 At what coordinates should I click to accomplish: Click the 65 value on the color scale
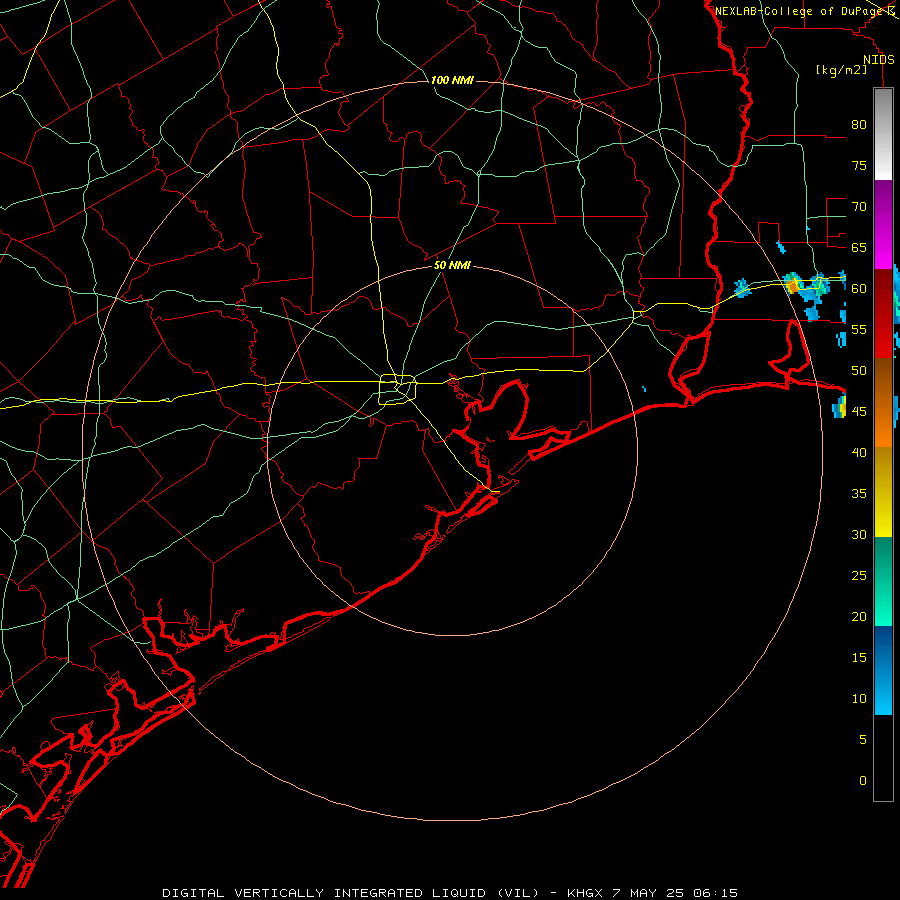click(x=859, y=247)
